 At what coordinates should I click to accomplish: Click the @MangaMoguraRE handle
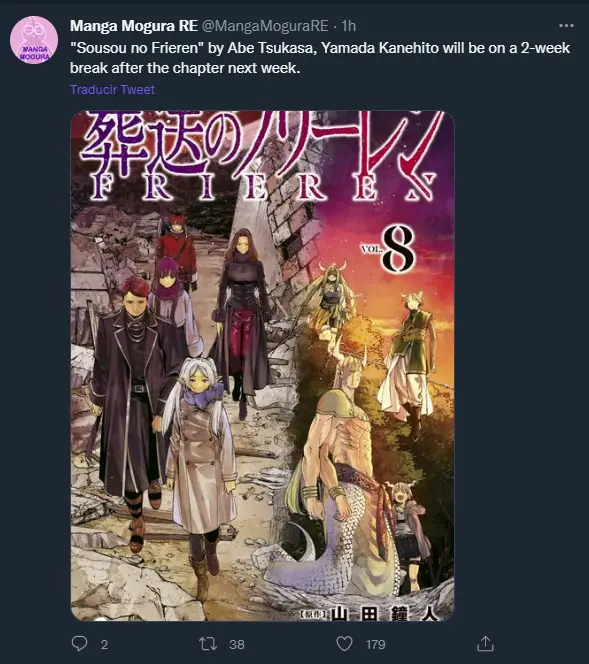click(265, 26)
